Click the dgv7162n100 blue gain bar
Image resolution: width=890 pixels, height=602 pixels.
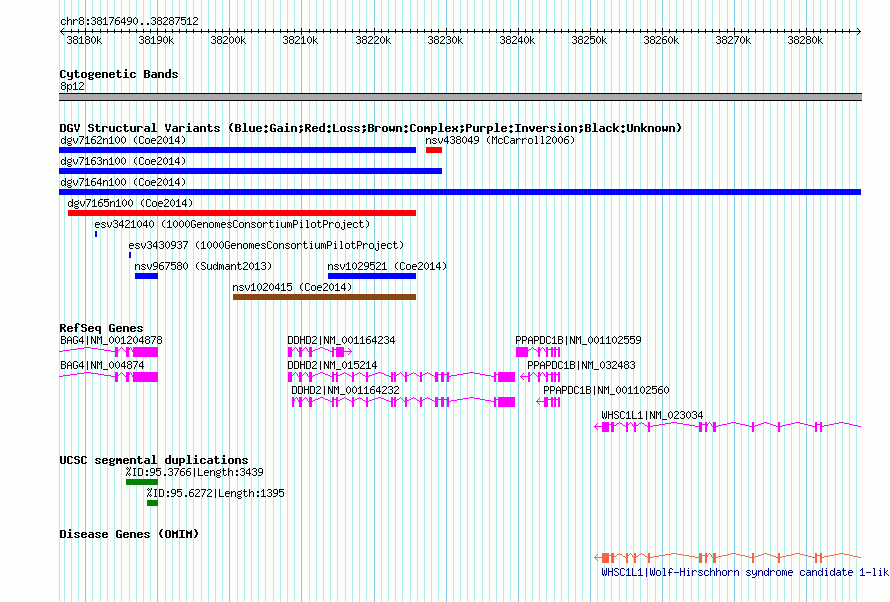[237, 150]
